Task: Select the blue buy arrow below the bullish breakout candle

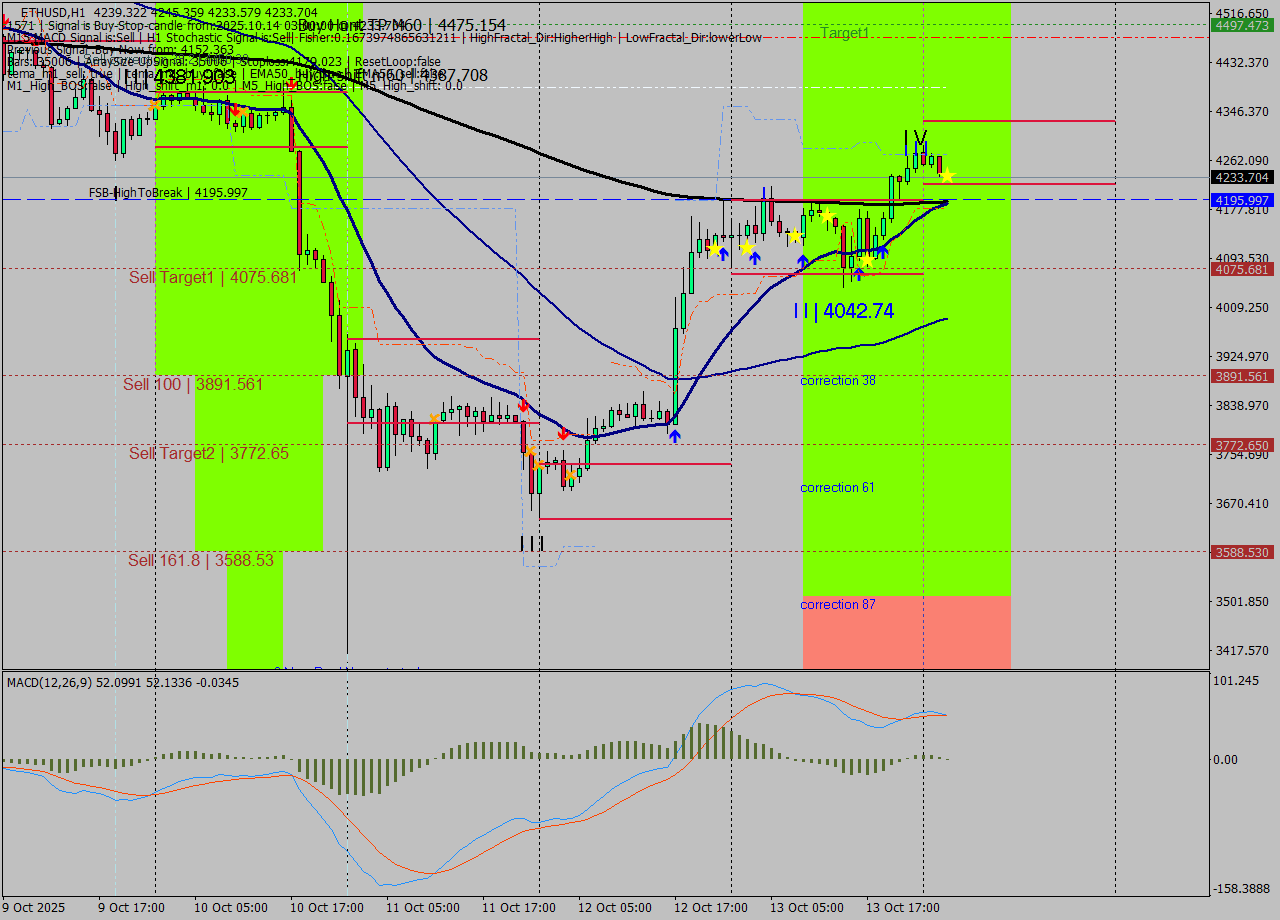Action: tap(675, 435)
